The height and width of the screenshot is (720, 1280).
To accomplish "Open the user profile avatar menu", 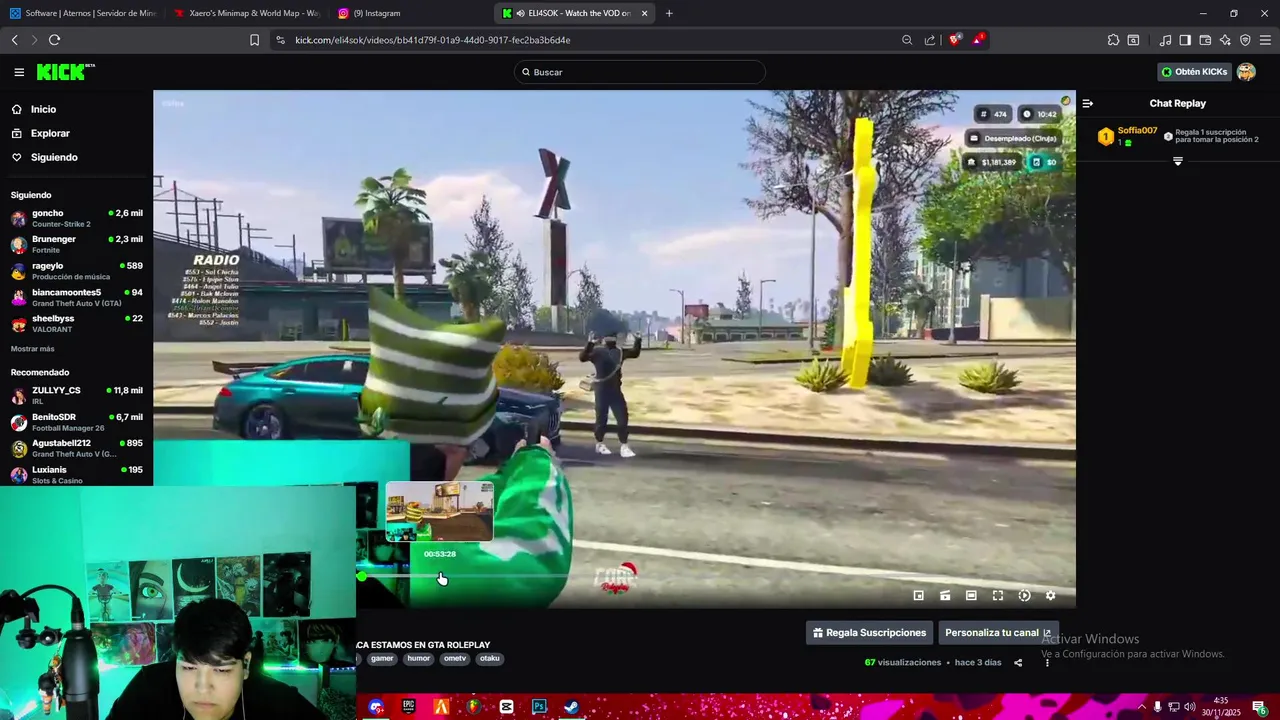I will [x=1246, y=72].
